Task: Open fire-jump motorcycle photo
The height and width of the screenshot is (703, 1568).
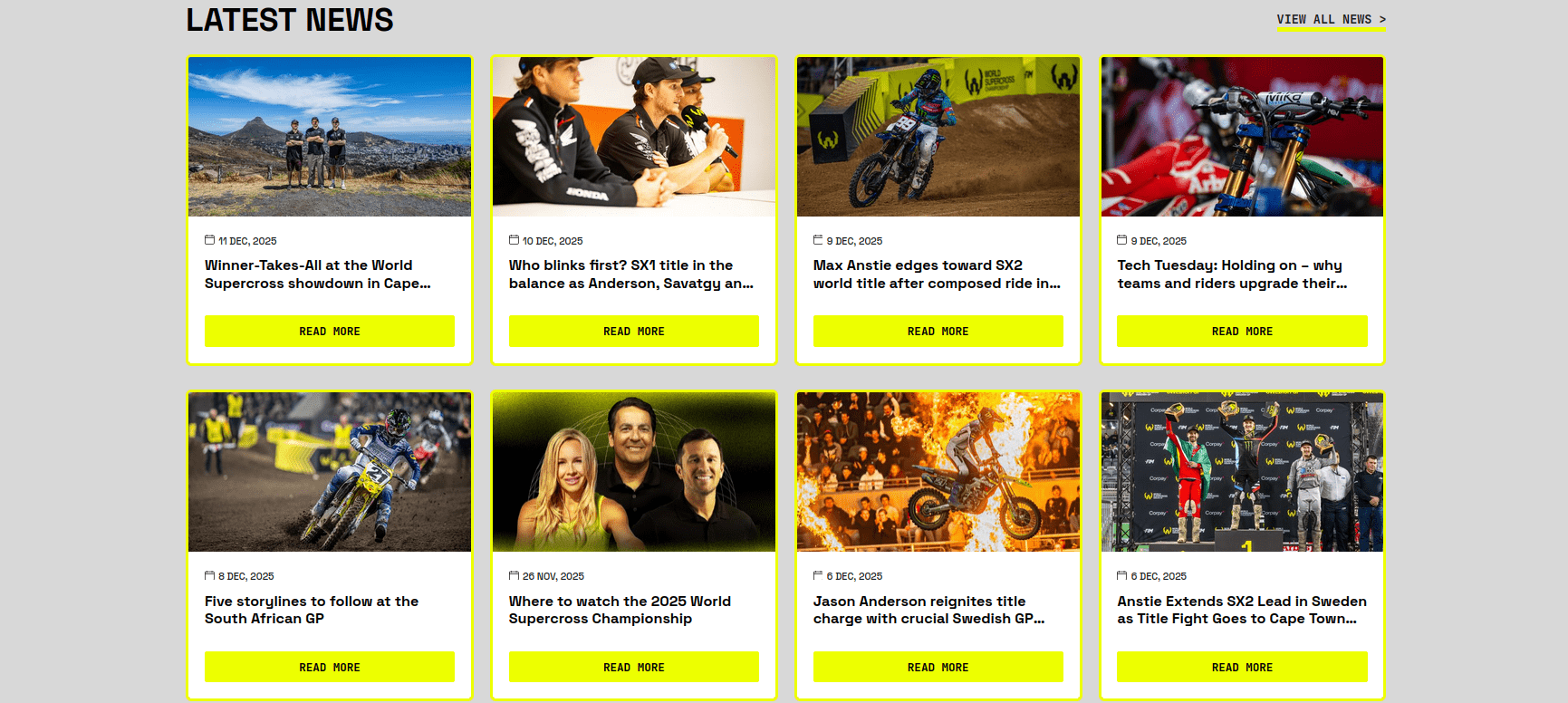Action: point(938,472)
